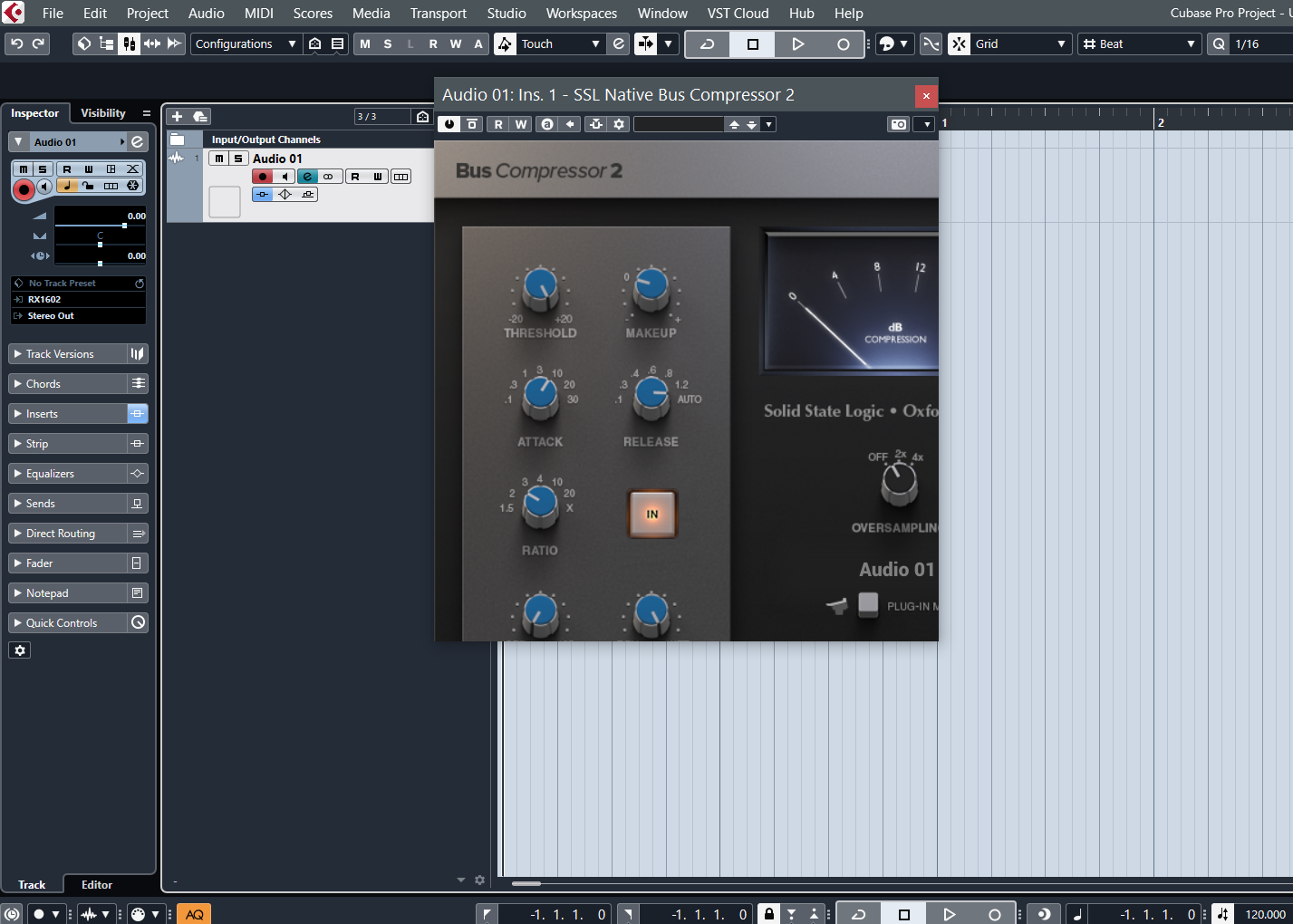Image resolution: width=1293 pixels, height=924 pixels.
Task: Toggle global Mute M in top toolbar
Action: pyautogui.click(x=365, y=43)
